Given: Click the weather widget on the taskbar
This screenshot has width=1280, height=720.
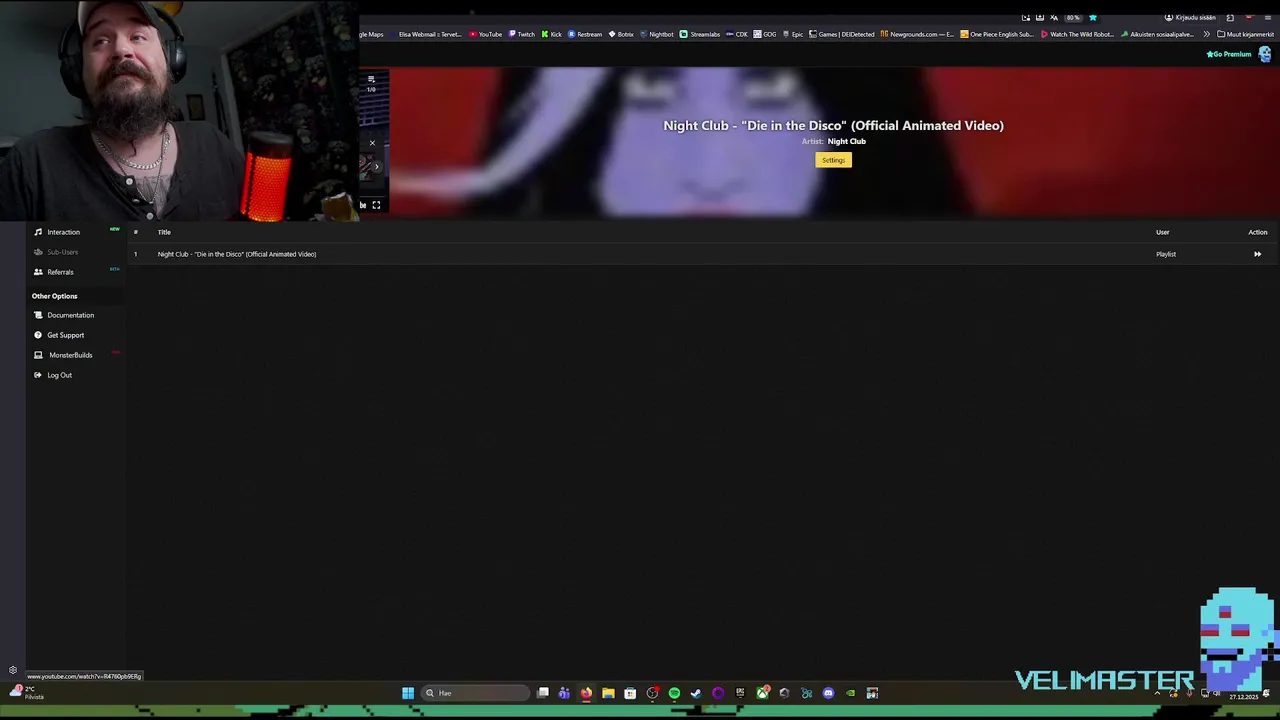Looking at the screenshot, I should point(28,692).
